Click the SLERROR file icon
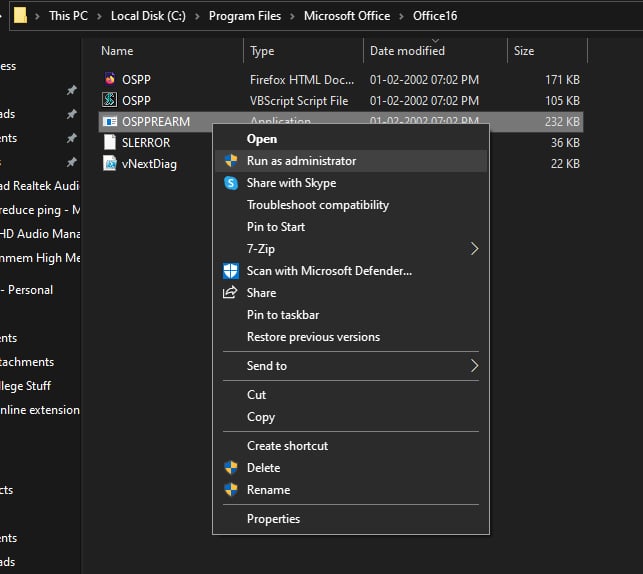The width and height of the screenshot is (643, 574). (110, 143)
